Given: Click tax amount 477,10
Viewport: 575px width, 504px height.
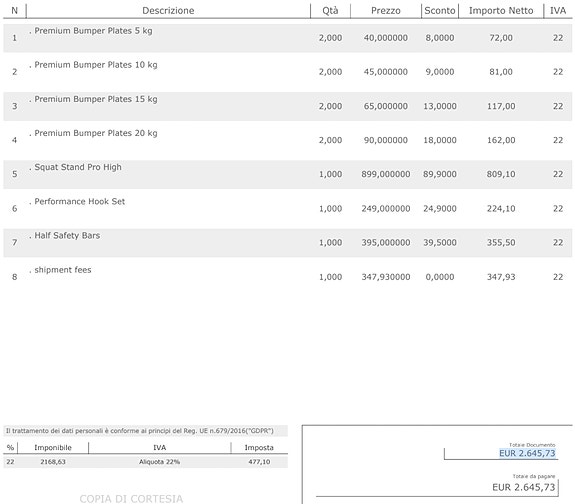Looking at the screenshot, I should (259, 462).
